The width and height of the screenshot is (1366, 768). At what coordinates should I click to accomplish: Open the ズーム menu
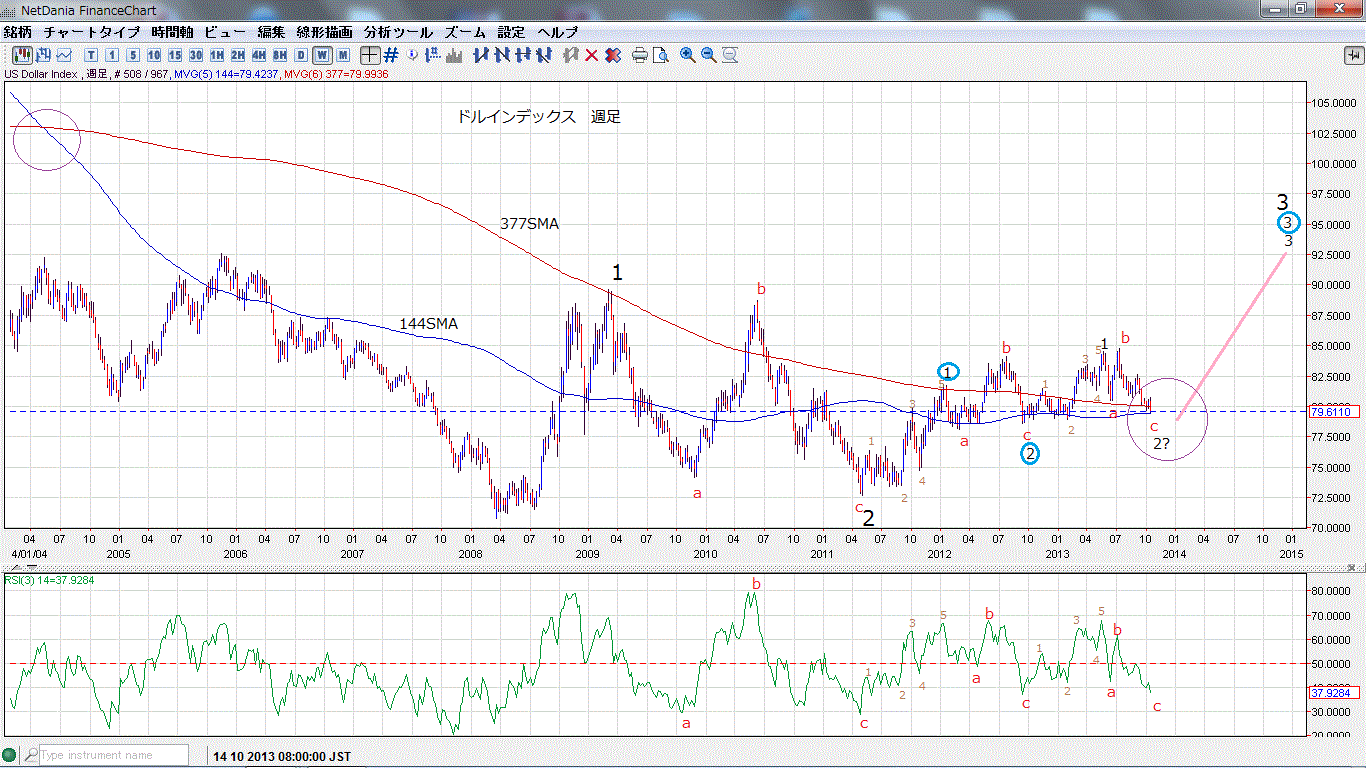(465, 32)
